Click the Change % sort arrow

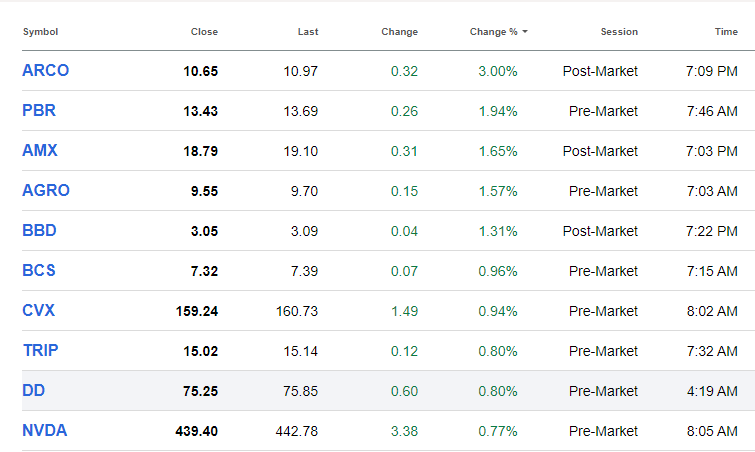(x=525, y=32)
